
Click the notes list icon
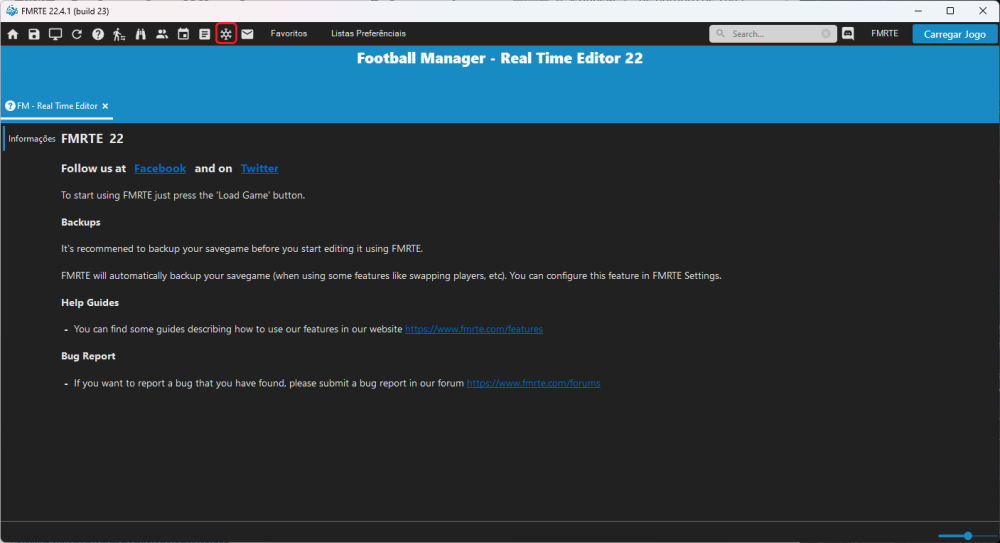[x=205, y=34]
